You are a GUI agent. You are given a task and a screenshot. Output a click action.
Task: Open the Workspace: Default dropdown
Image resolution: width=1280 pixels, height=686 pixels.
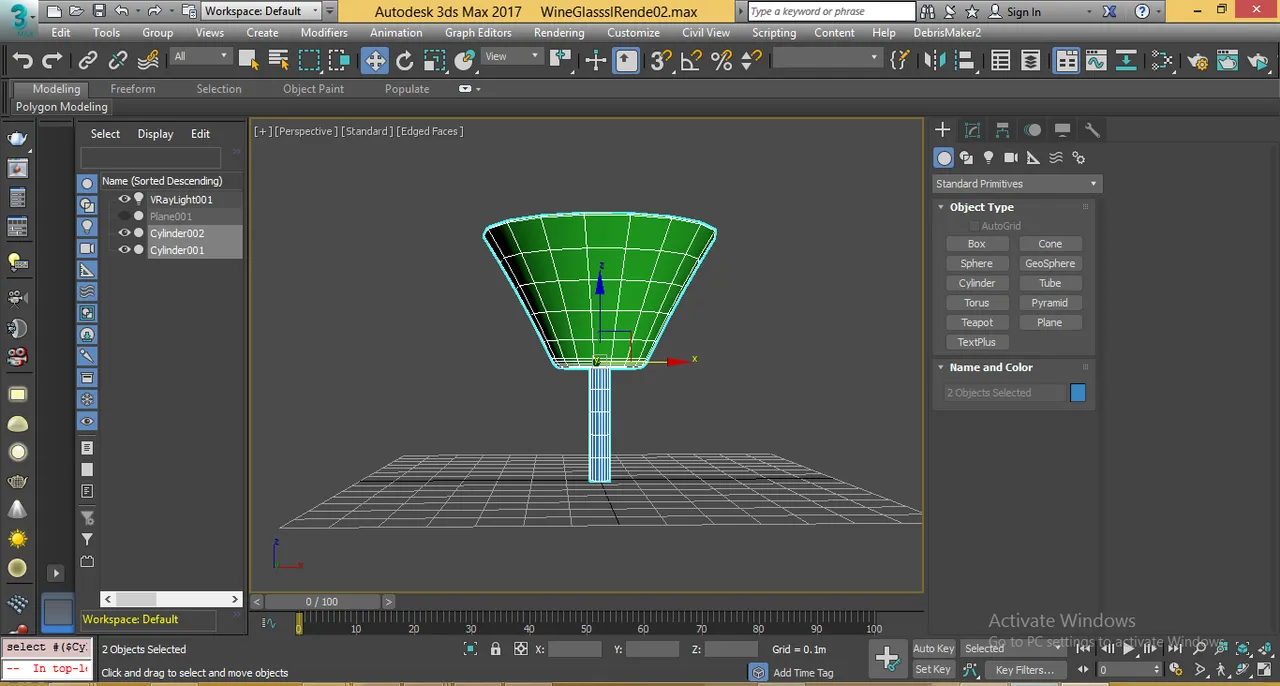pyautogui.click(x=262, y=11)
